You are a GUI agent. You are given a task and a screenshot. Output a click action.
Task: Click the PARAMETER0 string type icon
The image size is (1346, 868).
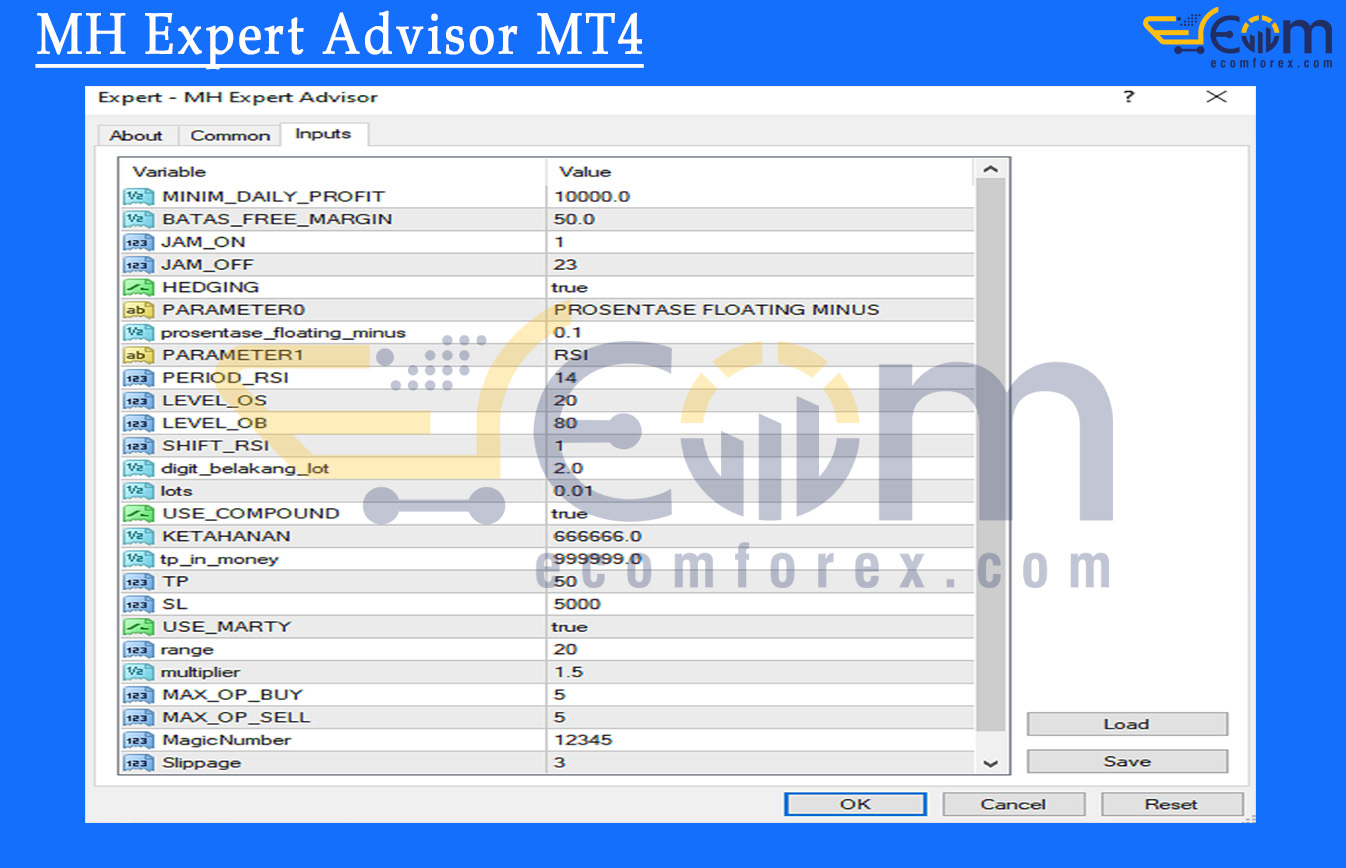[x=137, y=310]
